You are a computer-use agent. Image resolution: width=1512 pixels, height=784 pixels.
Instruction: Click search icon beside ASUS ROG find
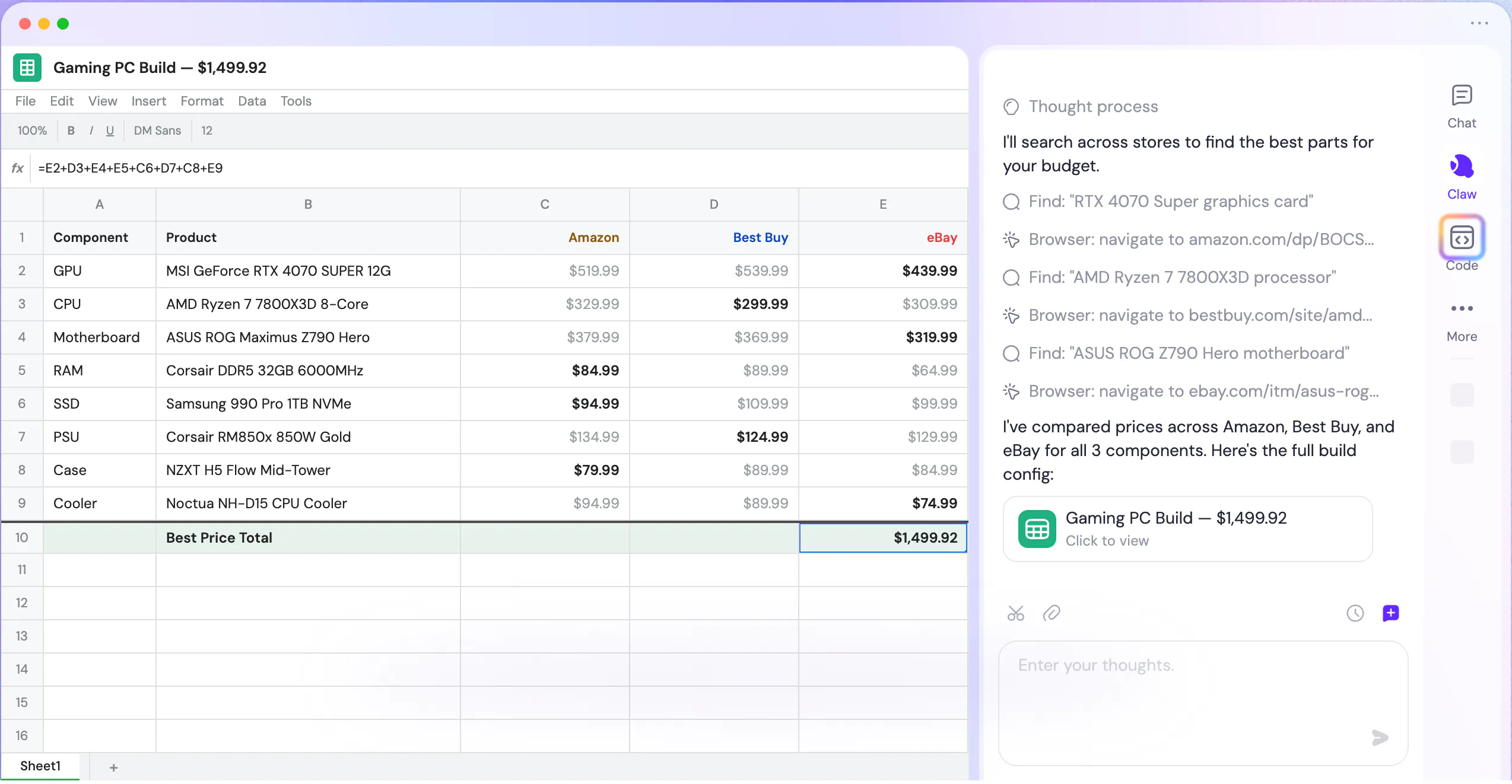[x=1011, y=353]
